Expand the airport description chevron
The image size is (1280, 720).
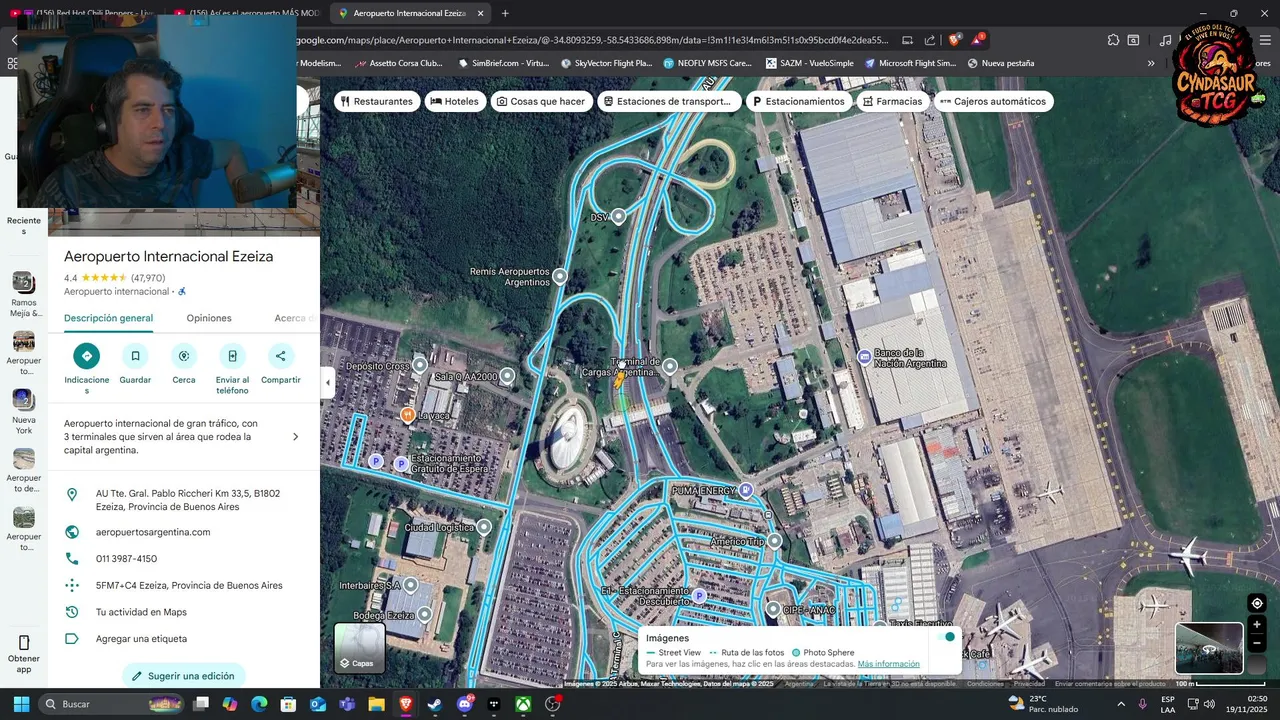295,437
